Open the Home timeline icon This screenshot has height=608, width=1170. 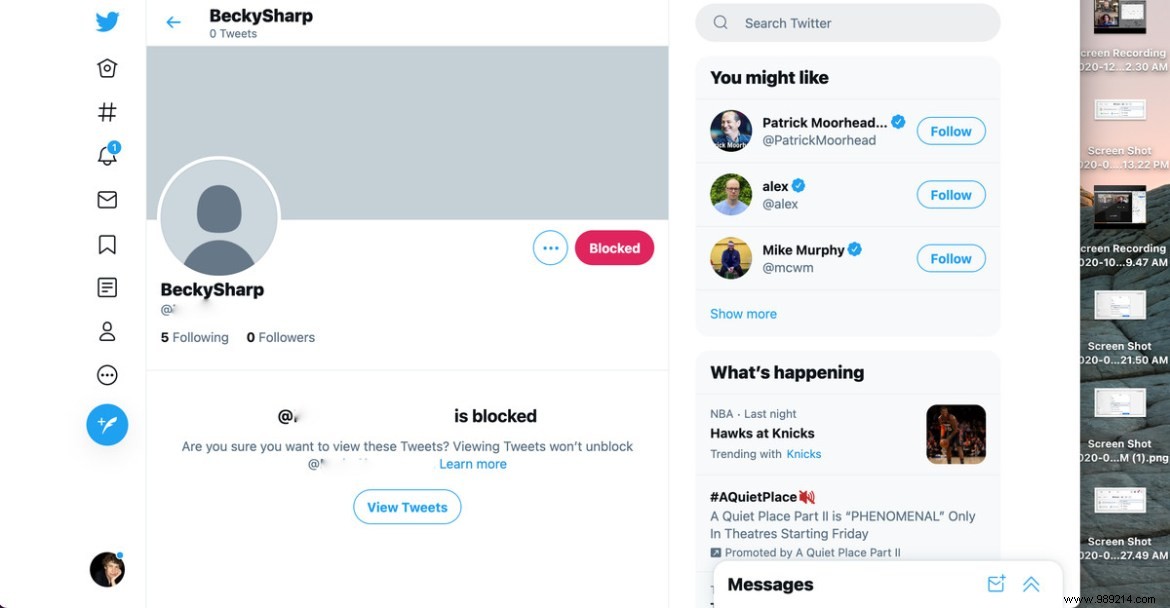click(x=107, y=67)
